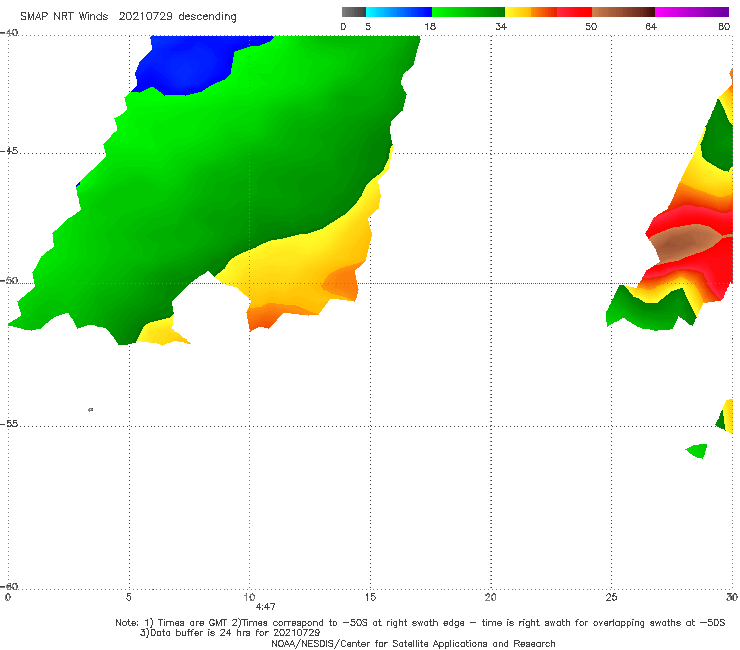Click the blue low-wind area on the map
Image resolution: width=740 pixels, height=650 pixels.
[x=189, y=64]
